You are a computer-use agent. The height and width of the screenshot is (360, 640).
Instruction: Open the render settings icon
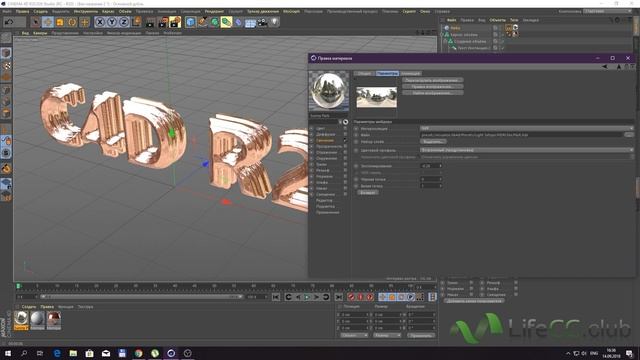[x=175, y=22]
